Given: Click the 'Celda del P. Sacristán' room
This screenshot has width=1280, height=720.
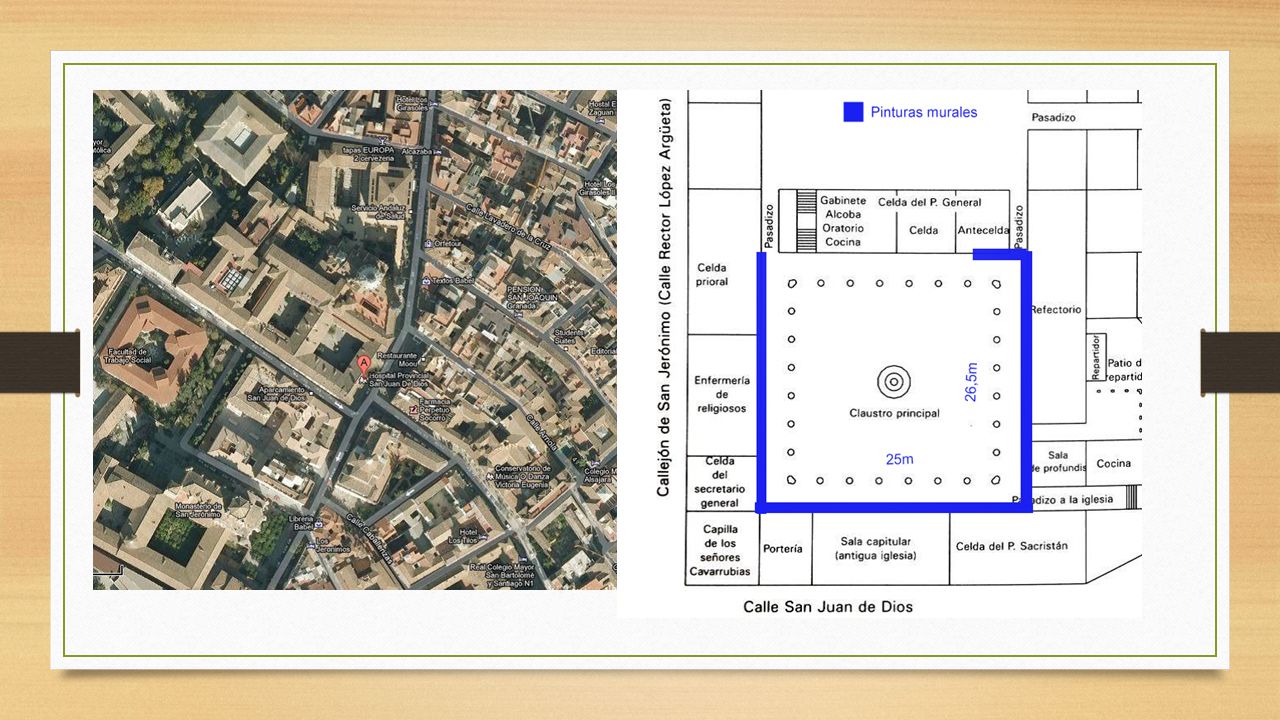Looking at the screenshot, I should tap(1012, 546).
